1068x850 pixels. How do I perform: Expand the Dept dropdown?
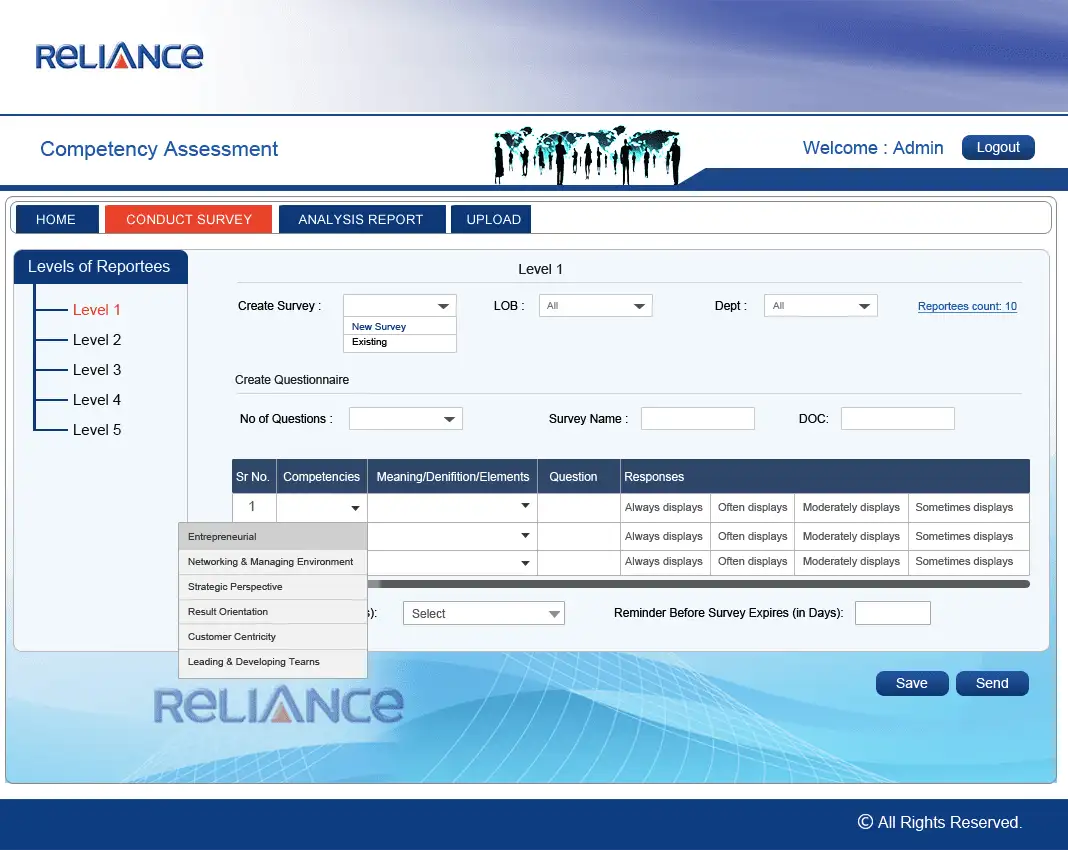coord(821,306)
